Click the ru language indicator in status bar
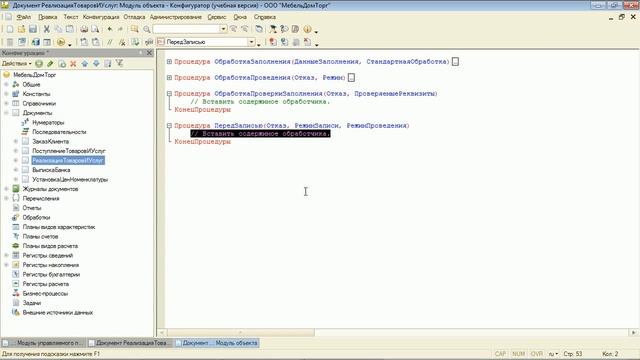The height and width of the screenshot is (360, 640). coord(553,354)
